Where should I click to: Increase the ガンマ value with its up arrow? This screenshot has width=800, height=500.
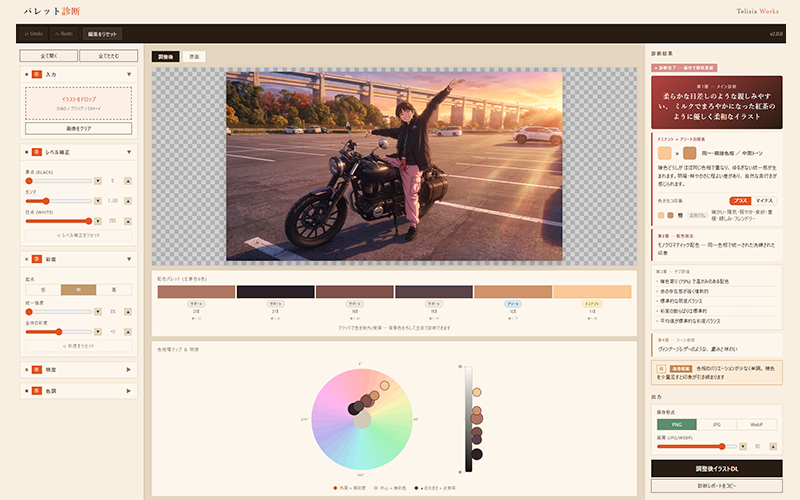[x=128, y=201]
